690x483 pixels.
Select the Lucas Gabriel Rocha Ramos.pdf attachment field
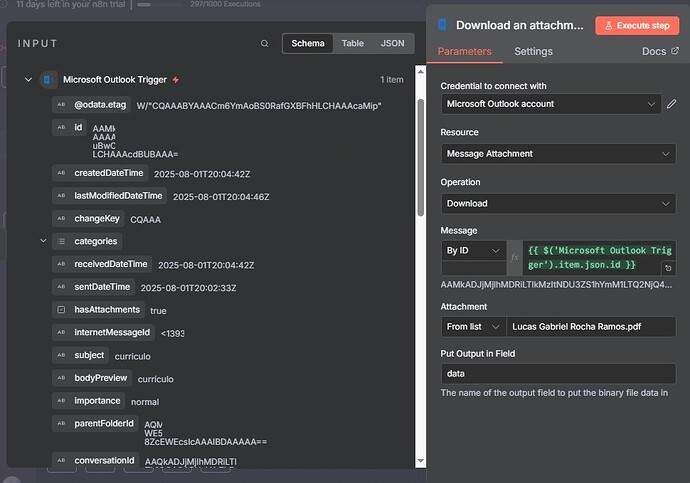pos(591,326)
